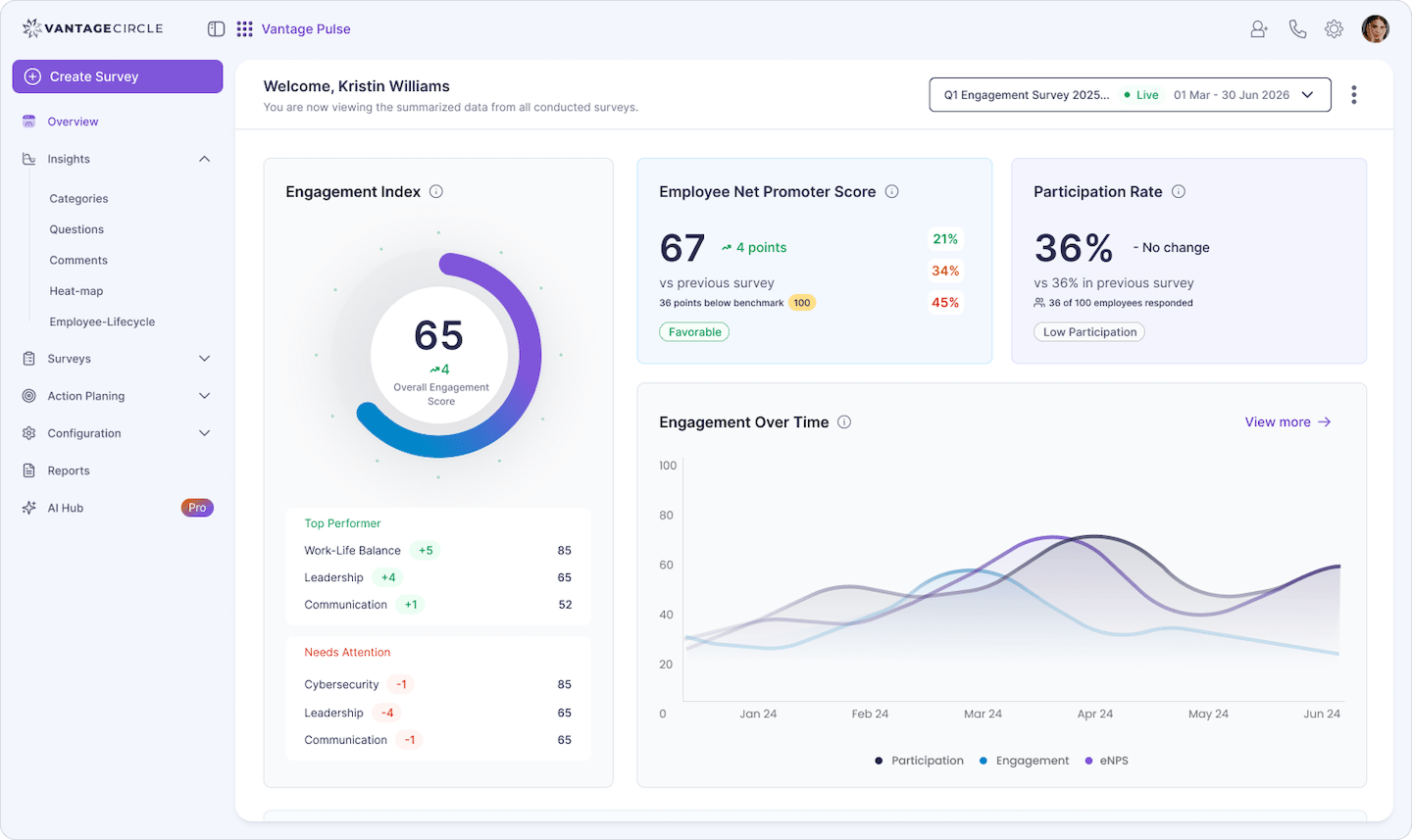
Task: Collapse the Insights section in the sidebar
Action: pos(204,158)
